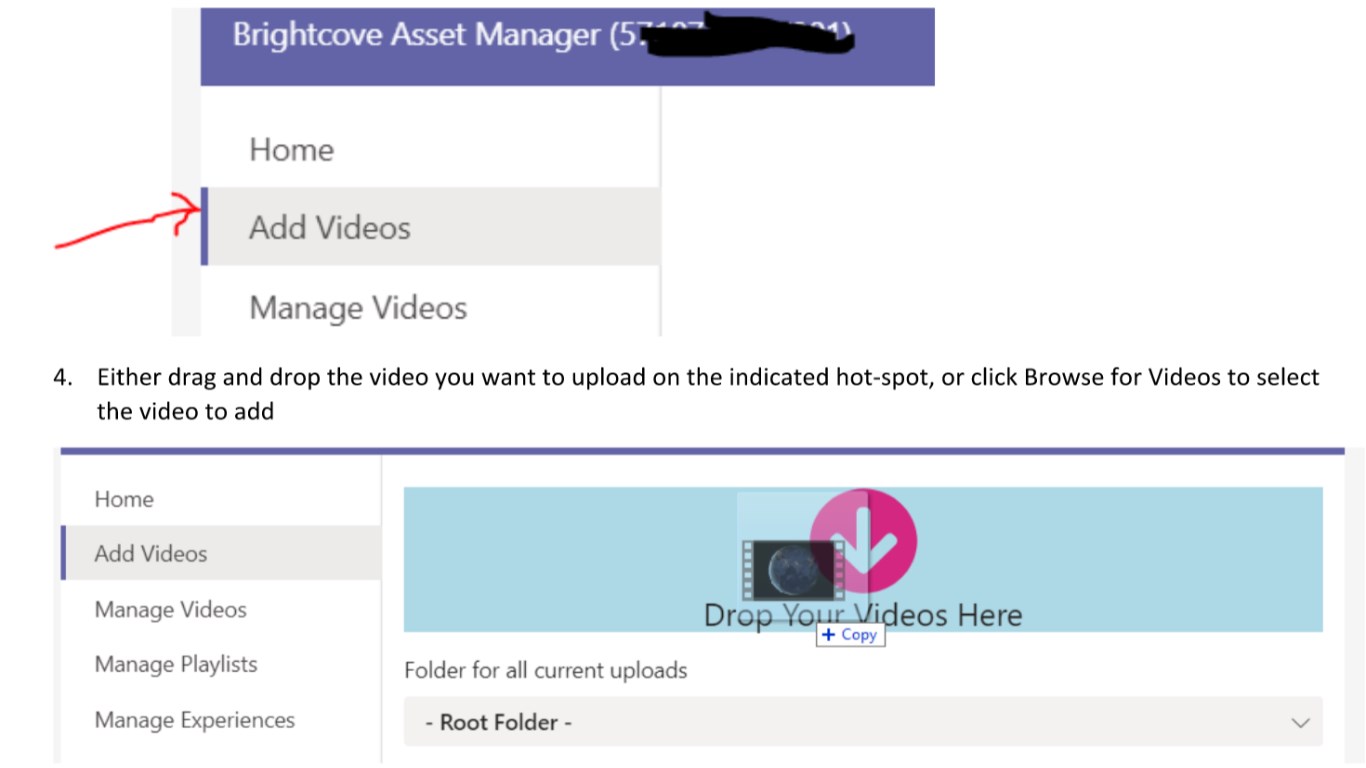Screen dimensions: 1366x768
Task: Click the Drop Your Videos Here area
Action: (863, 560)
